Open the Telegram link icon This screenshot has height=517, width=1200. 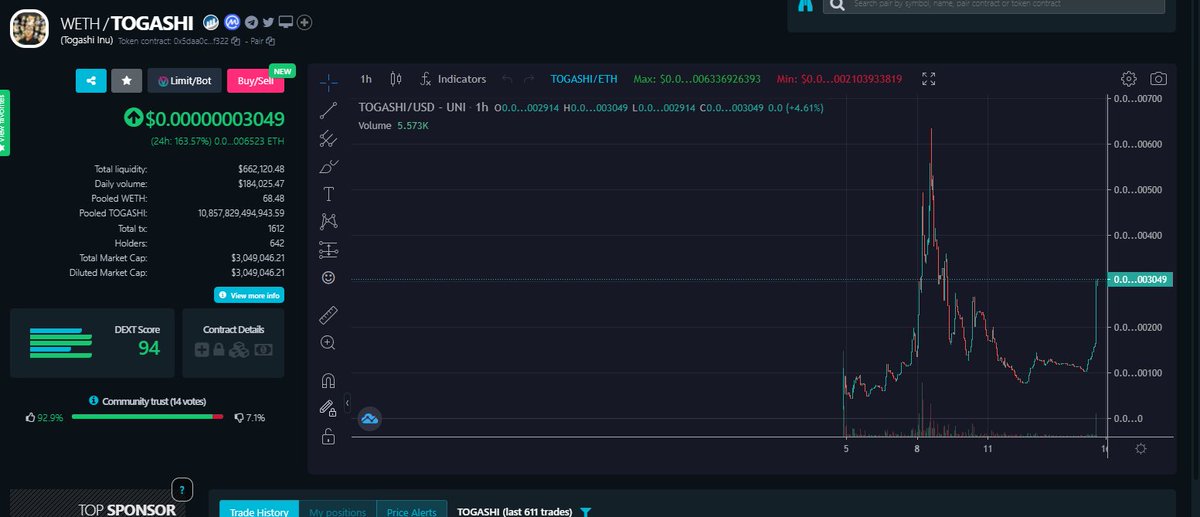[251, 22]
